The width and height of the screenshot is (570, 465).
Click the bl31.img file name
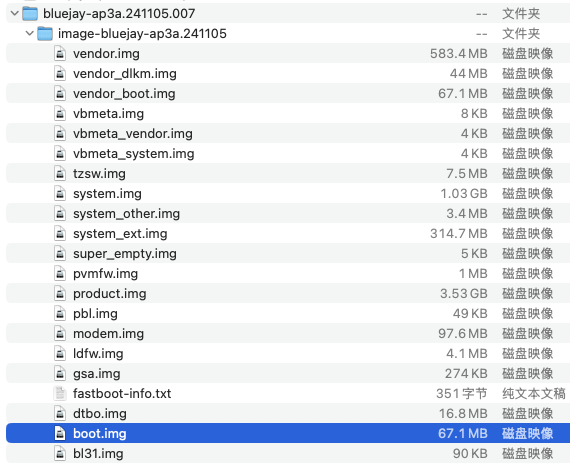98,453
